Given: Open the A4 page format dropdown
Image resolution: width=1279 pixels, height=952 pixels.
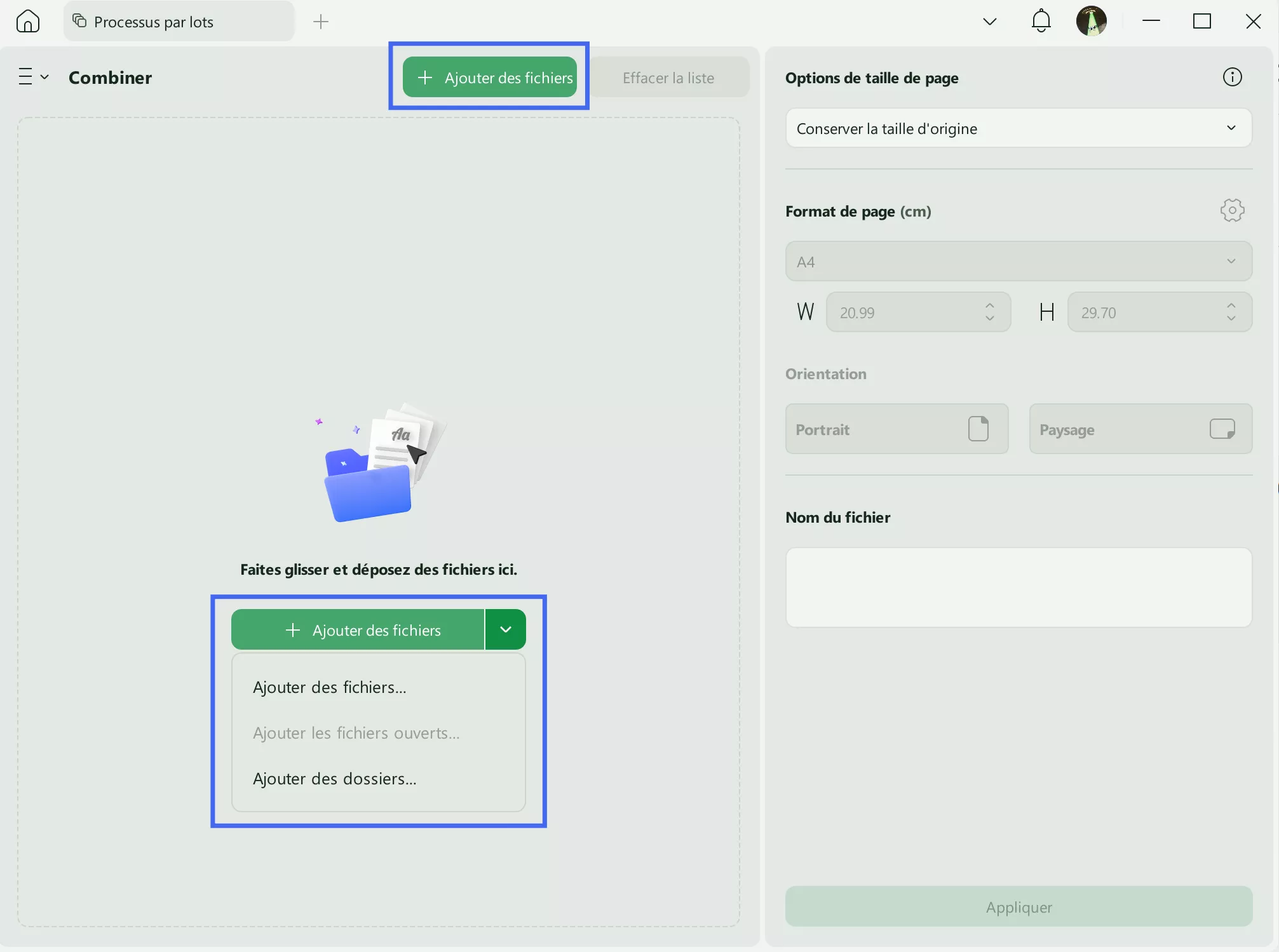Looking at the screenshot, I should 1018,262.
